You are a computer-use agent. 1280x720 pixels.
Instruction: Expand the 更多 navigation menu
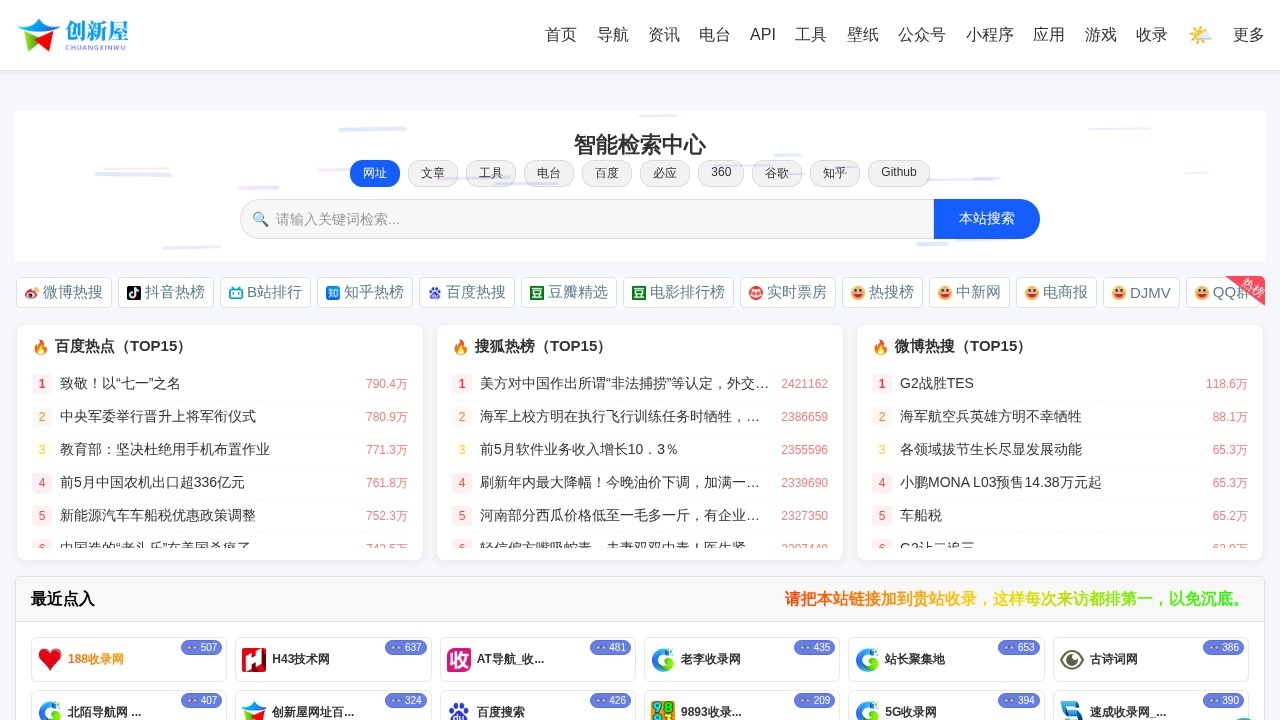point(1249,35)
